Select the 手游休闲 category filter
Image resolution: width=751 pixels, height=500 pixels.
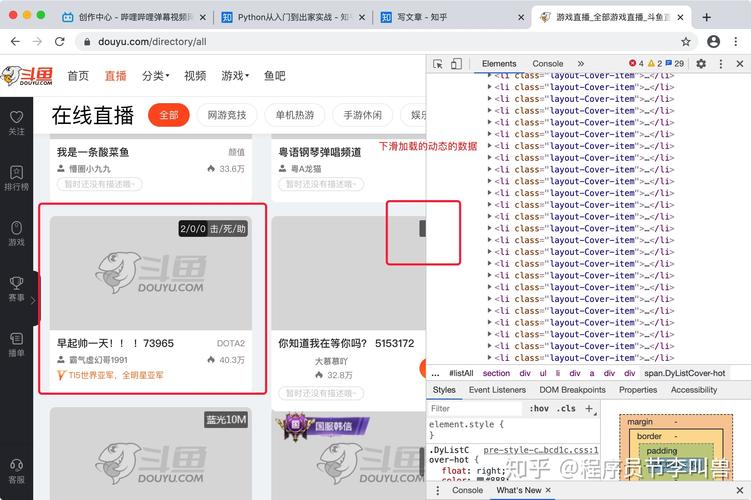tap(363, 115)
